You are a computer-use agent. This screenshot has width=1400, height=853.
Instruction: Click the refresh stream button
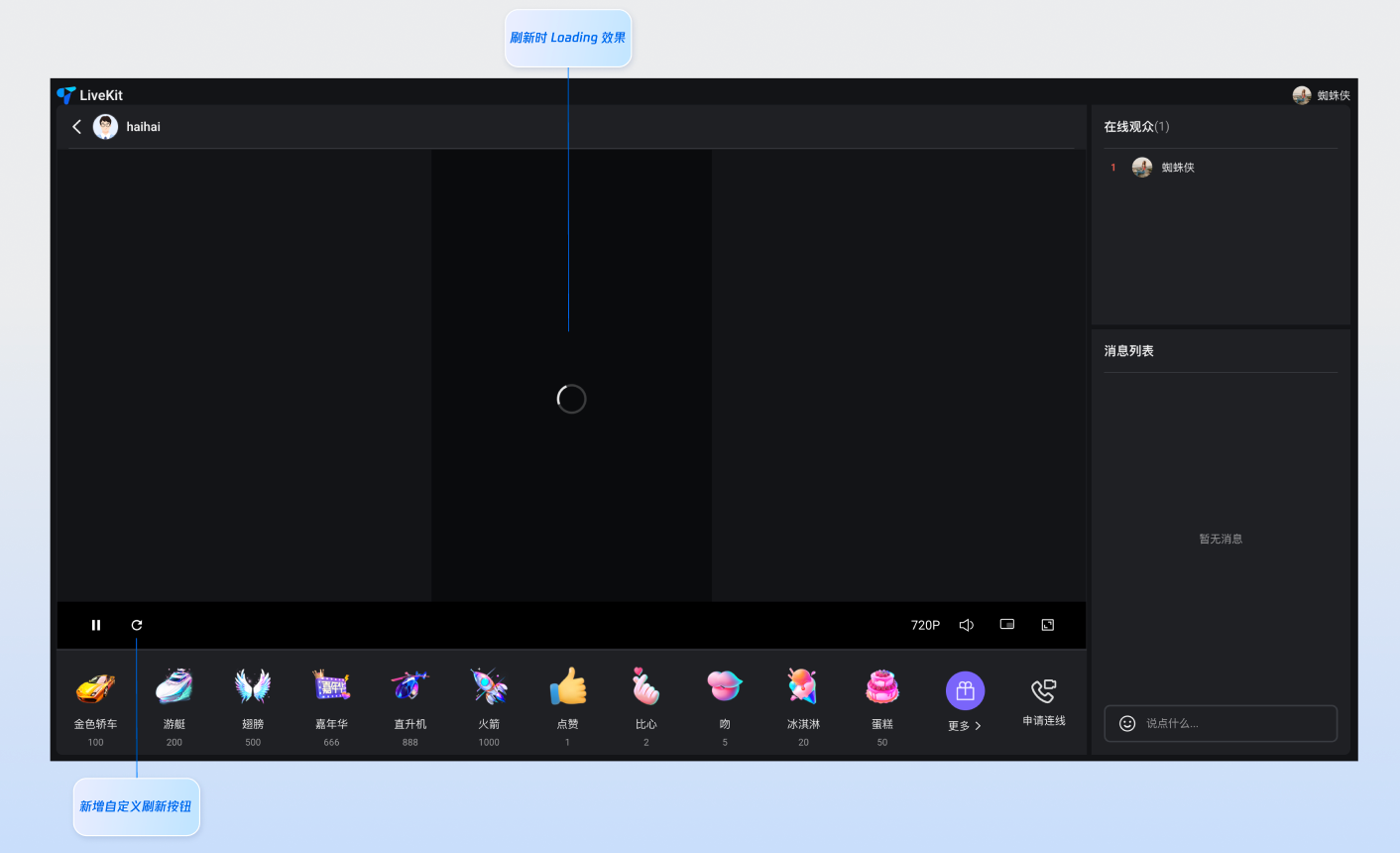137,625
